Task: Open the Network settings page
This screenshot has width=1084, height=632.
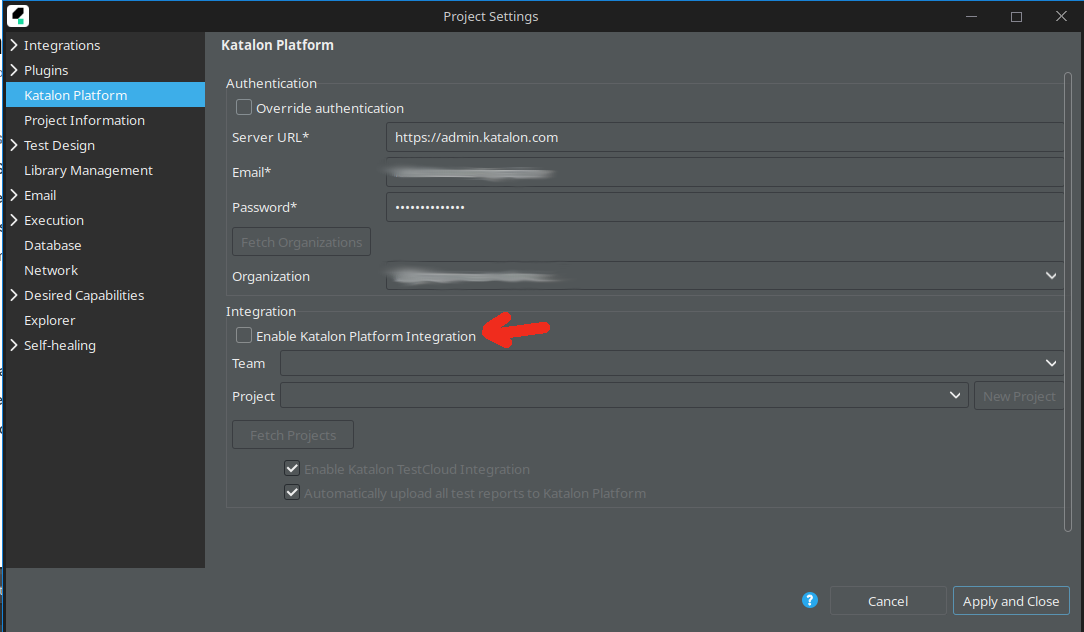Action: pyautogui.click(x=50, y=269)
